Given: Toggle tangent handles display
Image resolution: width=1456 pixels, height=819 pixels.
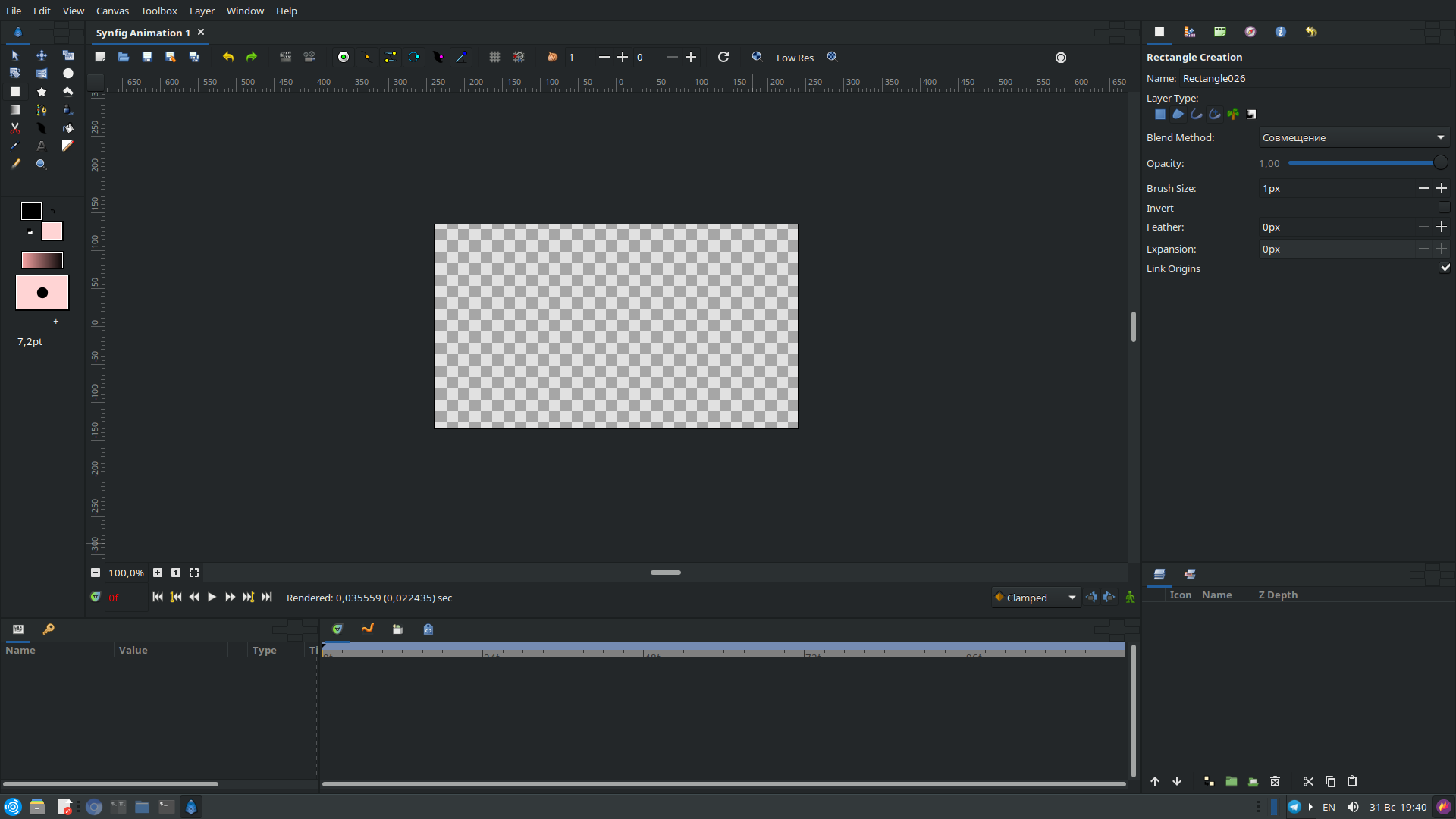Looking at the screenshot, I should [391, 57].
